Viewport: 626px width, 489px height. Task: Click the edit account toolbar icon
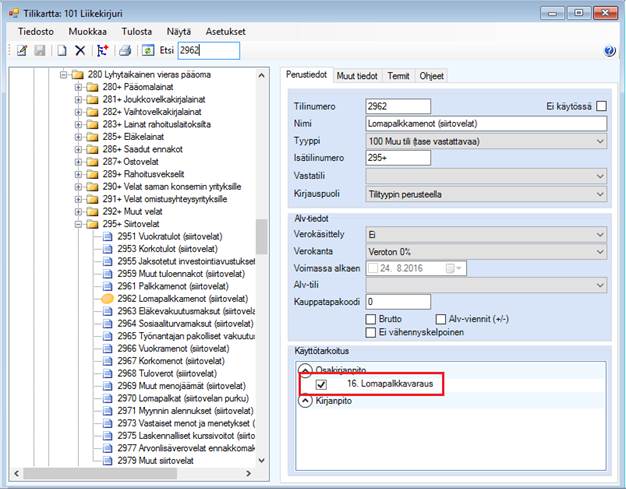22,51
